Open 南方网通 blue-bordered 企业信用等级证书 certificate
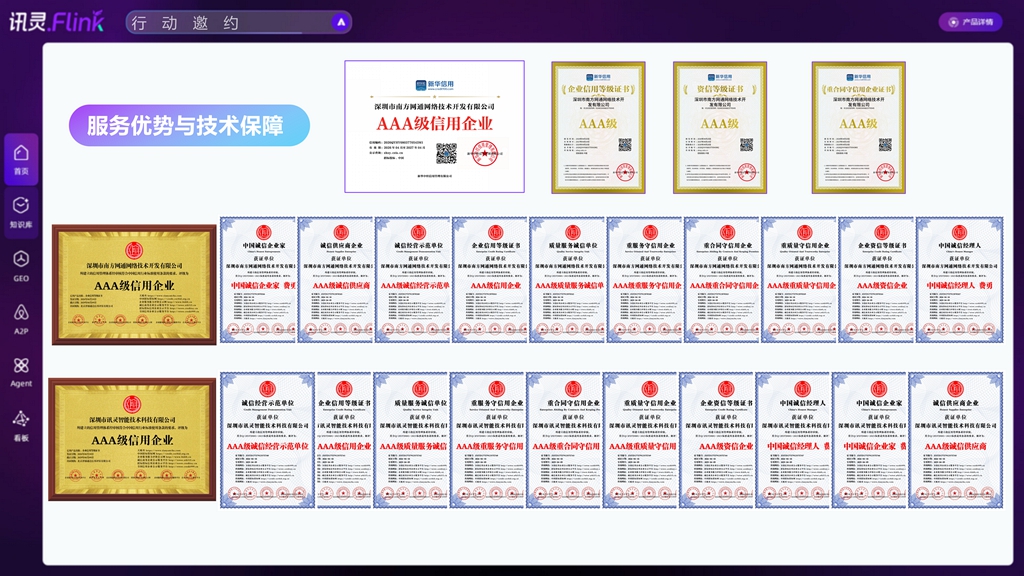Image resolution: width=1024 pixels, height=576 pixels. [490, 280]
